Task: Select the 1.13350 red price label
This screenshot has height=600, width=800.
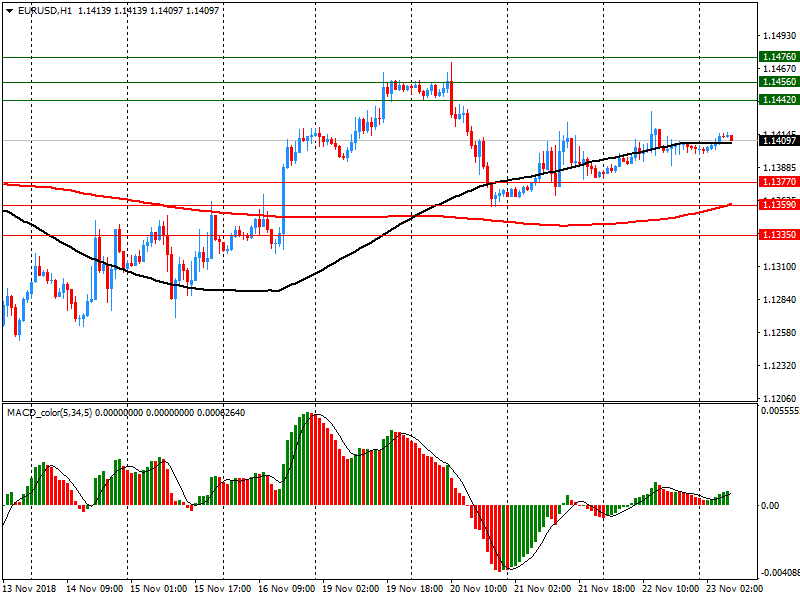Action: pos(779,234)
